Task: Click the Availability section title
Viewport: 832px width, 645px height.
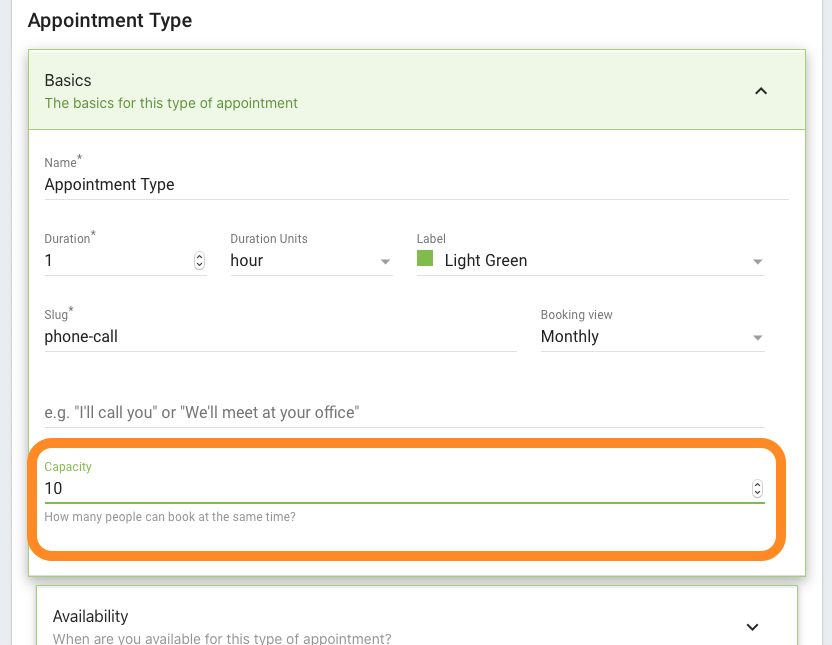Action: [91, 616]
